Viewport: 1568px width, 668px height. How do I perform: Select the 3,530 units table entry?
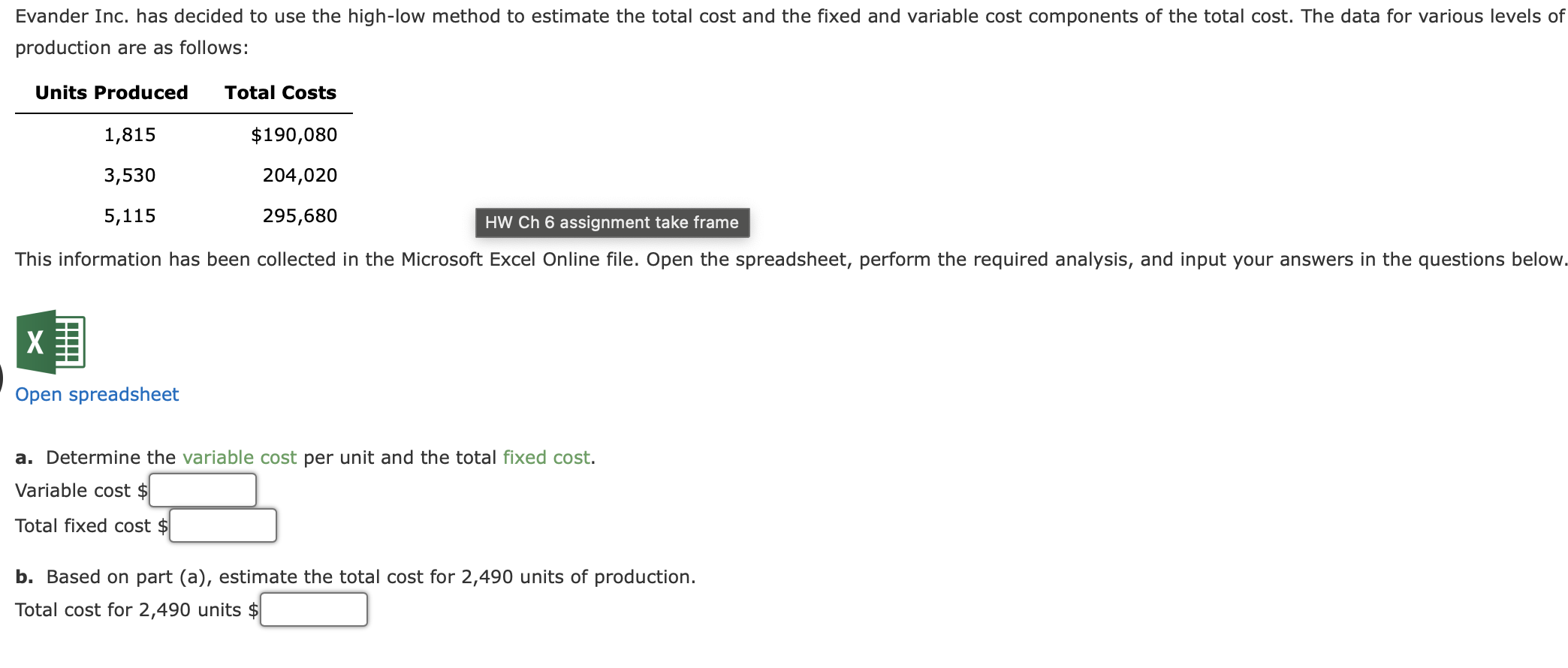click(x=130, y=175)
